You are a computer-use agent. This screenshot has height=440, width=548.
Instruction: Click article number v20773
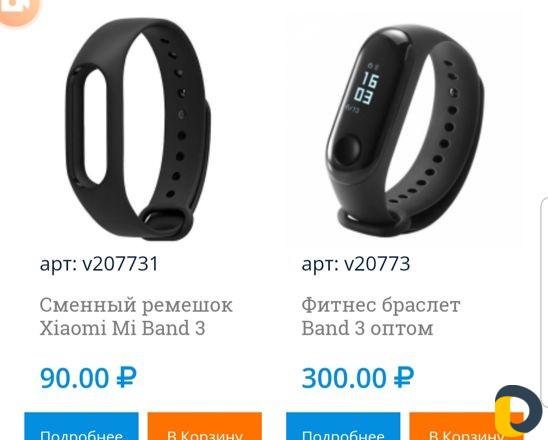coord(356,264)
